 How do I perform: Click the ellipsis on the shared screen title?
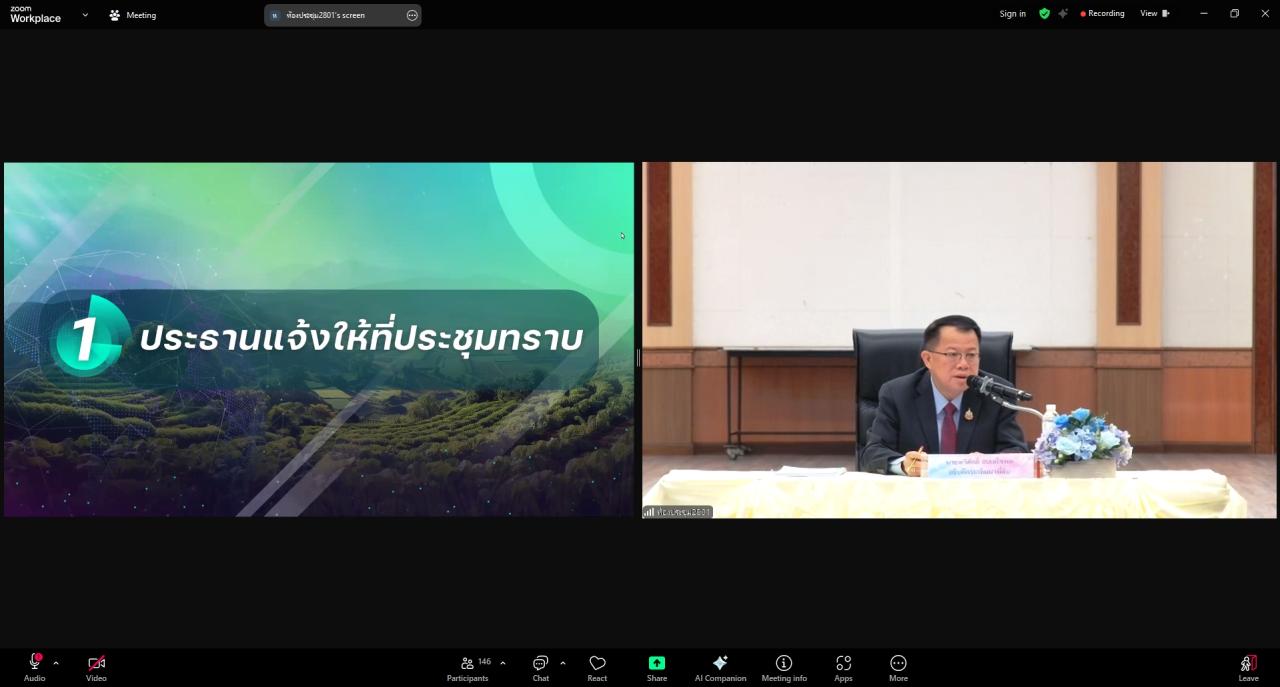[x=411, y=14]
